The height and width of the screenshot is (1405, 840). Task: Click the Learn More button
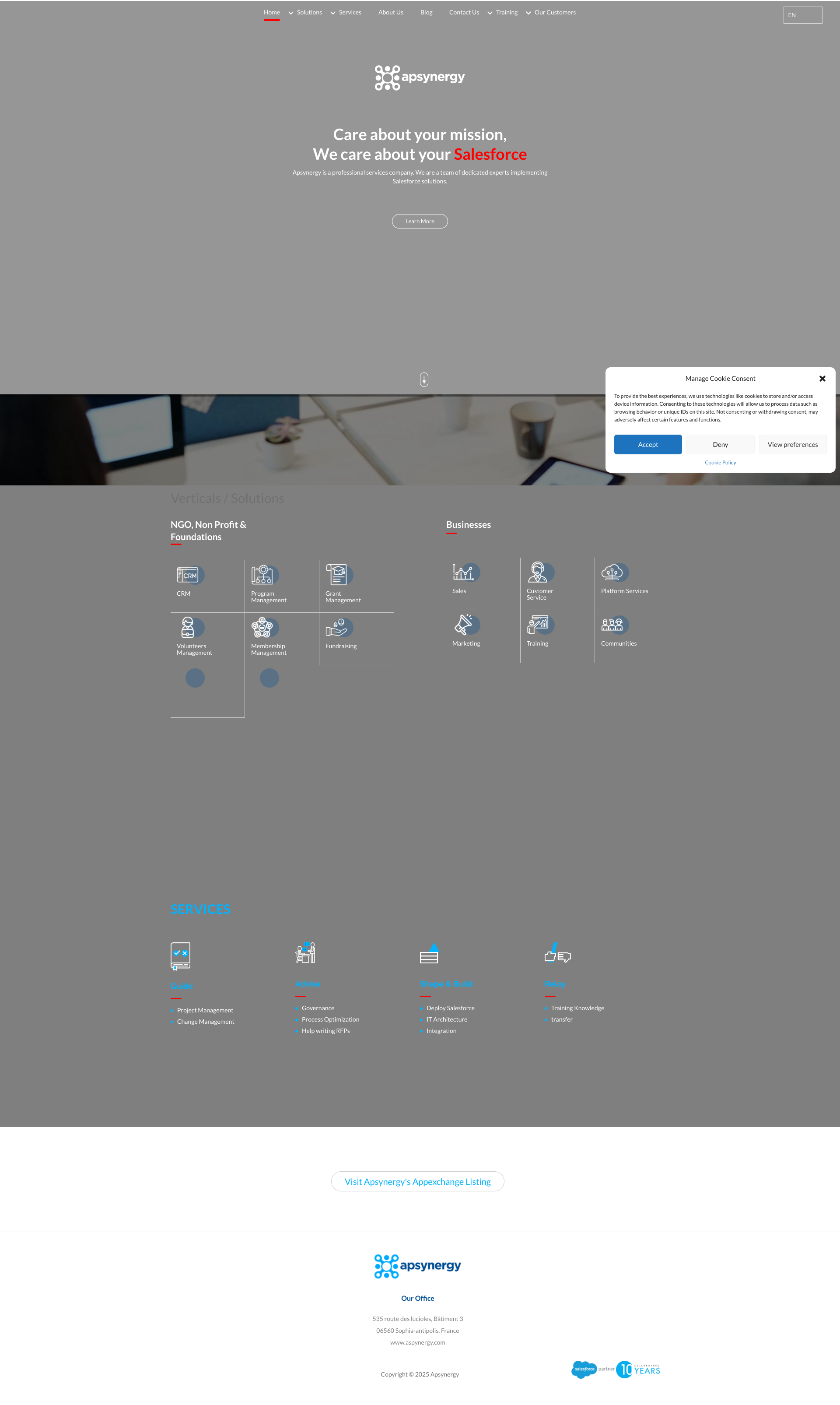[x=420, y=221]
